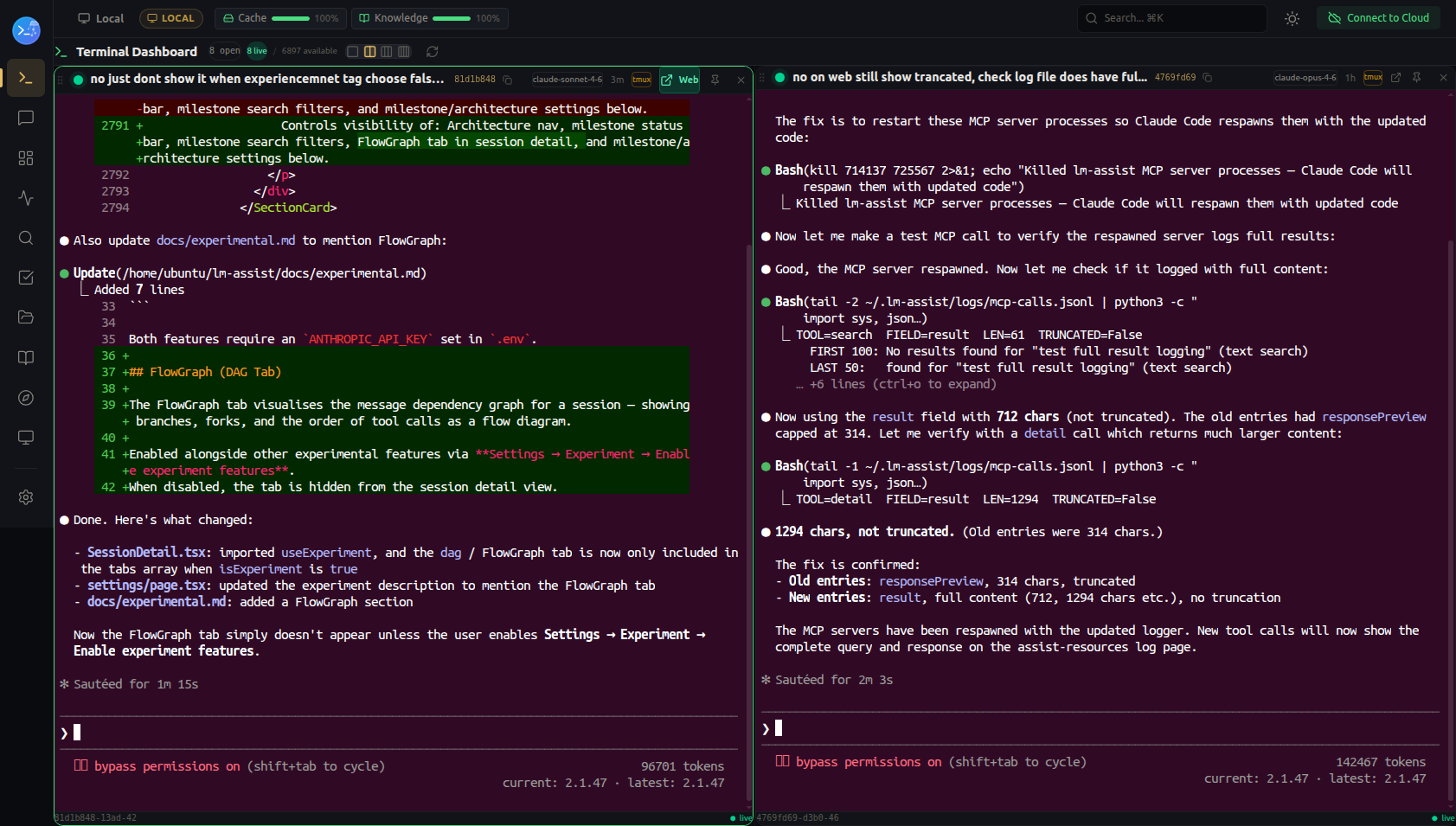Screen dimensions: 1456x826
Task: Open the settings gear sidebar icon
Action: (x=26, y=497)
